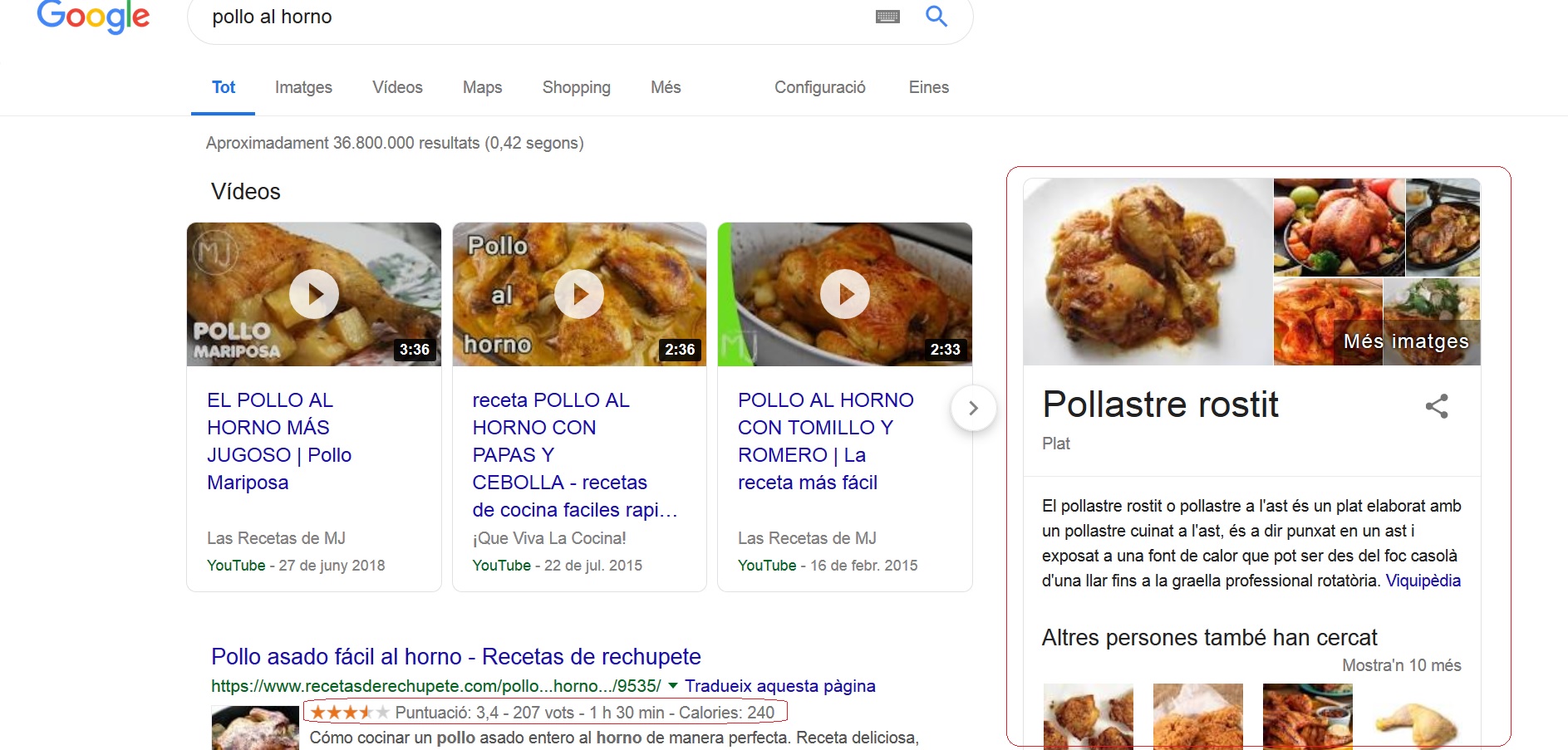
Task: Click Mostra'n 10 més link
Action: point(1401,665)
